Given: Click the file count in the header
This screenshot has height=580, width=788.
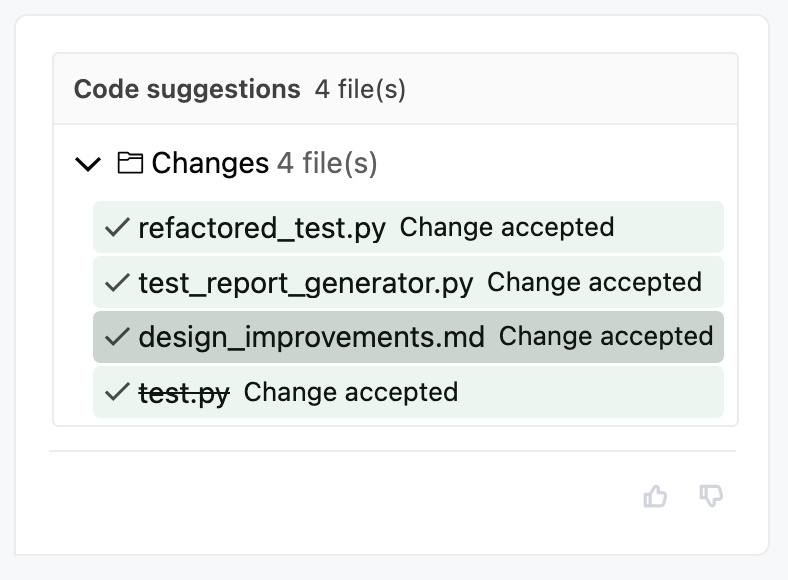Looking at the screenshot, I should [360, 89].
